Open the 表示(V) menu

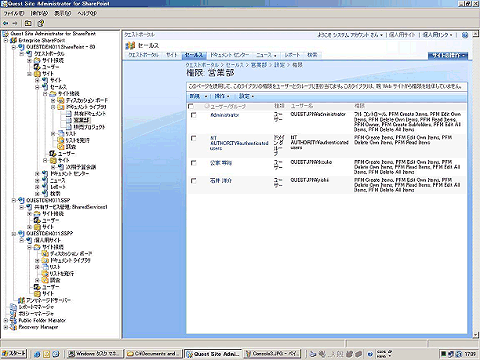pos(63,13)
